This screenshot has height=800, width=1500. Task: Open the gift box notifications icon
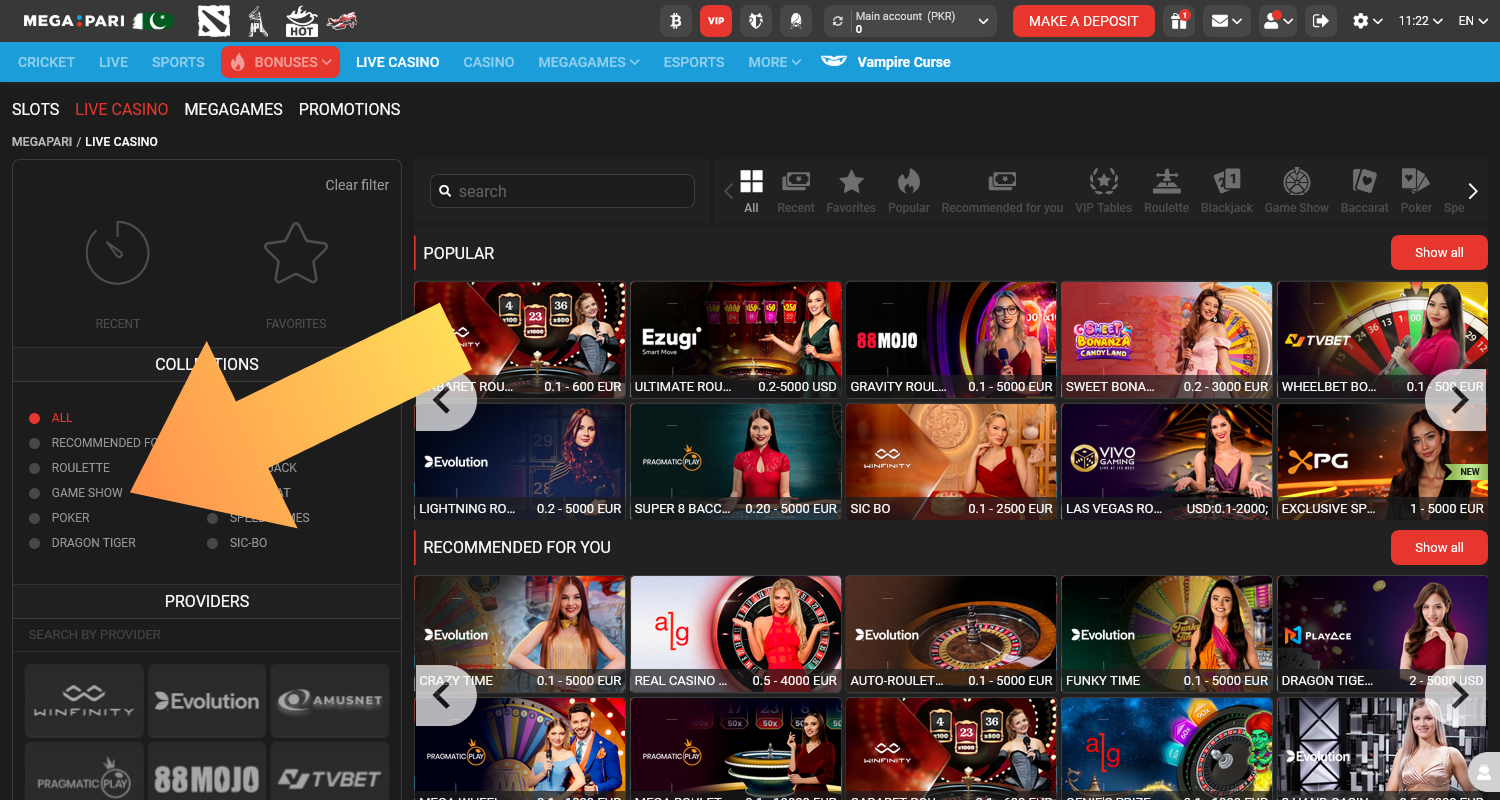tap(1178, 20)
